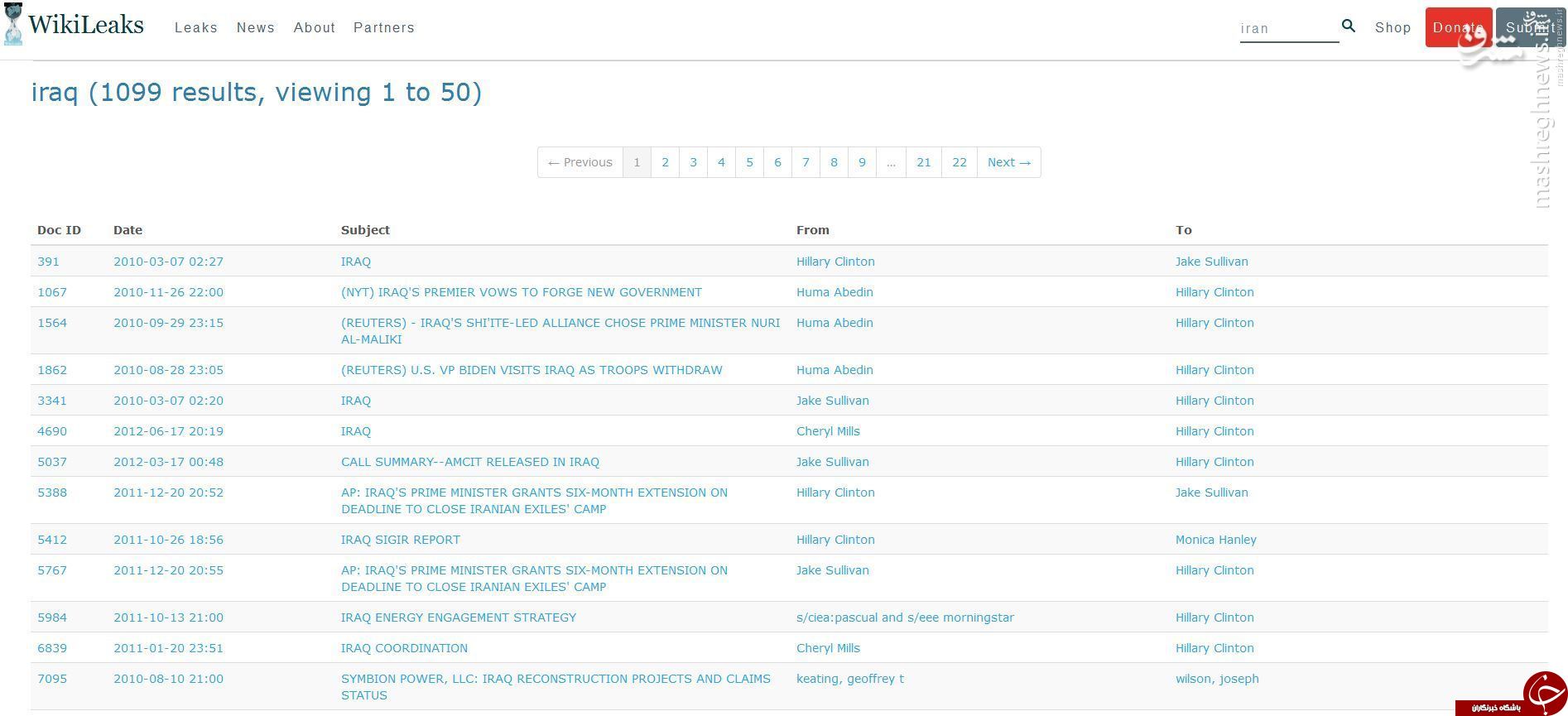
Task: Open document ID 6839
Action: [x=52, y=648]
